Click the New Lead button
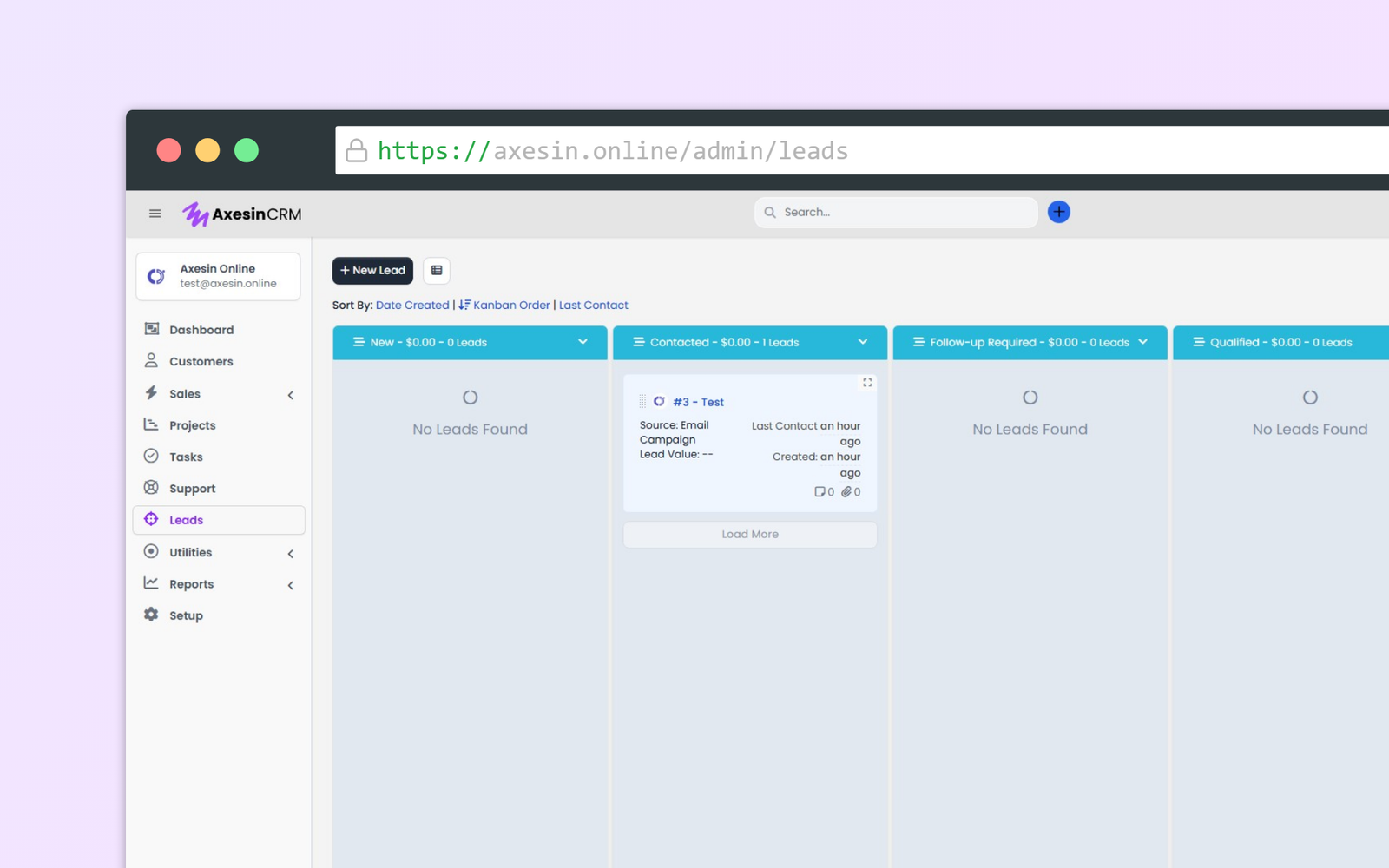Image resolution: width=1389 pixels, height=868 pixels. (372, 271)
